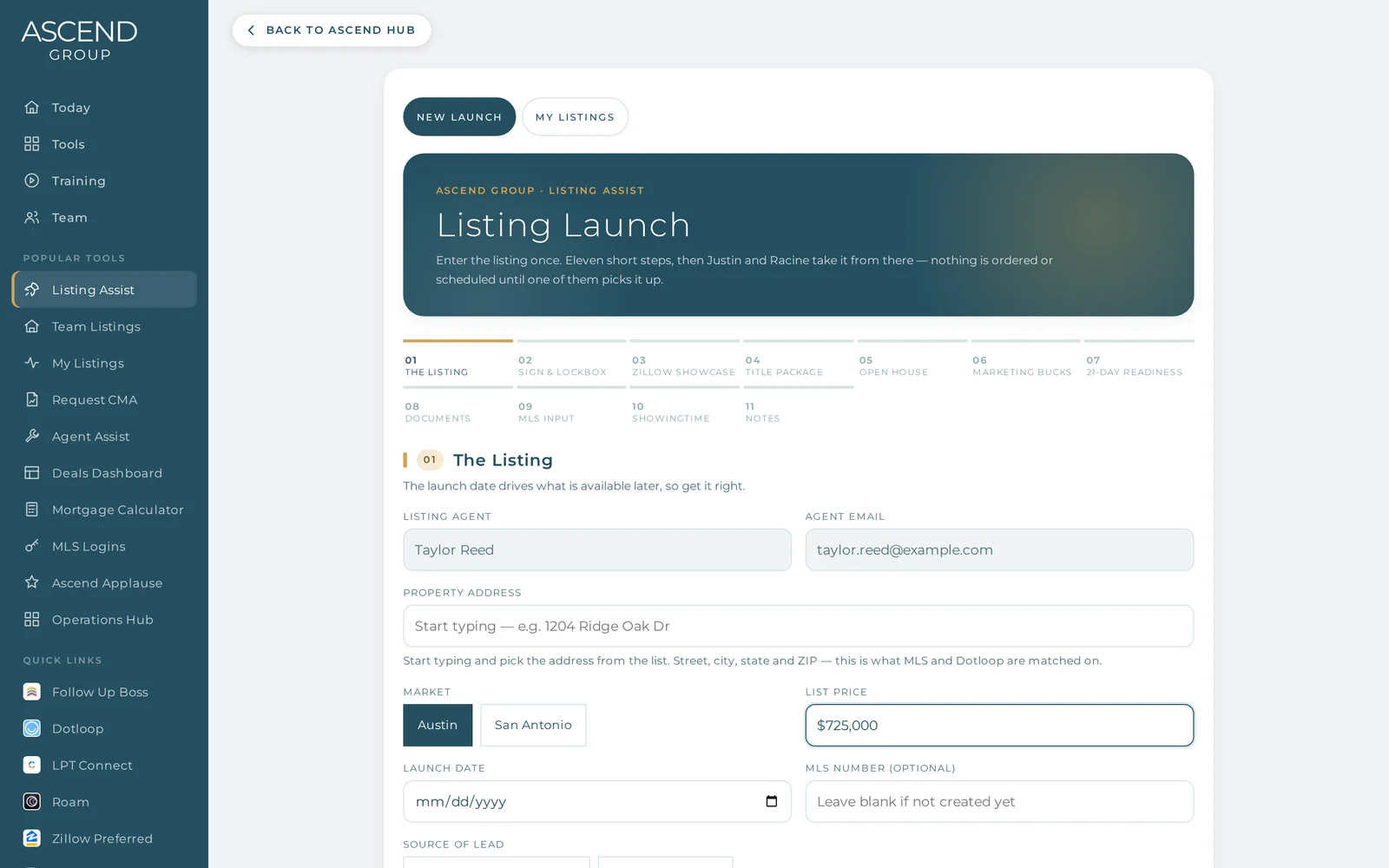Viewport: 1389px width, 868px height.
Task: Open the LPT Connect logo icon
Action: [x=32, y=765]
